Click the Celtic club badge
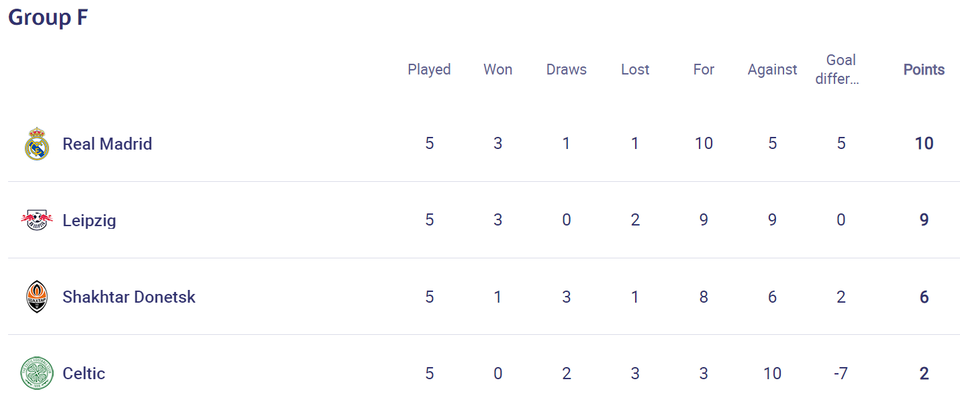 37,373
